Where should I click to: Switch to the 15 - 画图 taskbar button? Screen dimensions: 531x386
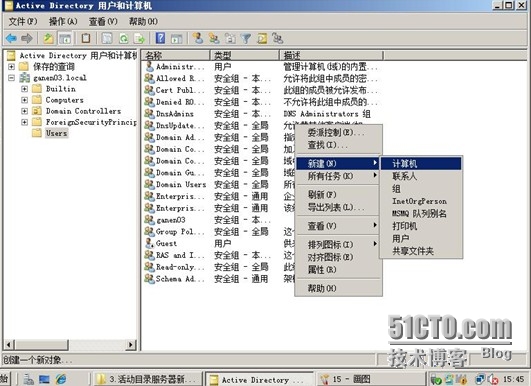click(370, 380)
